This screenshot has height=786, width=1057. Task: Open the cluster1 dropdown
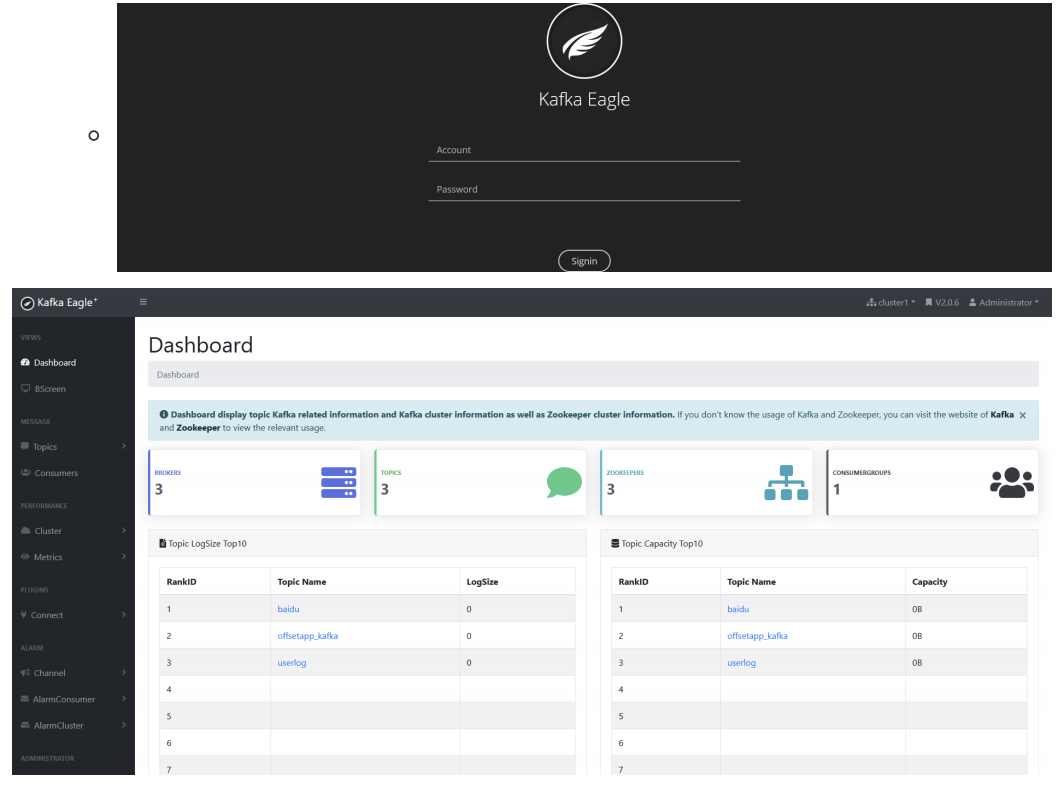(890, 303)
